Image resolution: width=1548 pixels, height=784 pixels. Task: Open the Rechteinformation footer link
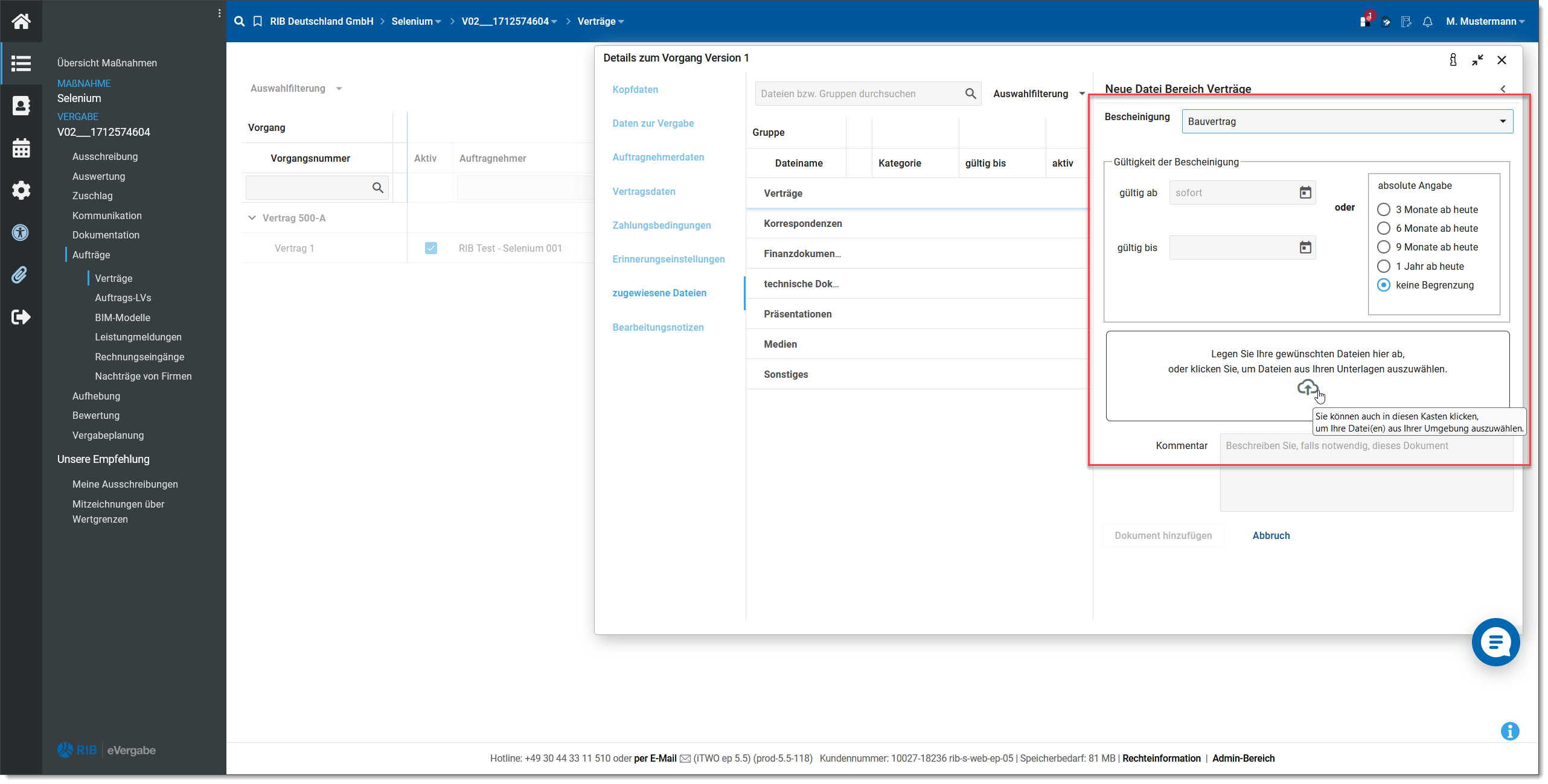(1162, 758)
